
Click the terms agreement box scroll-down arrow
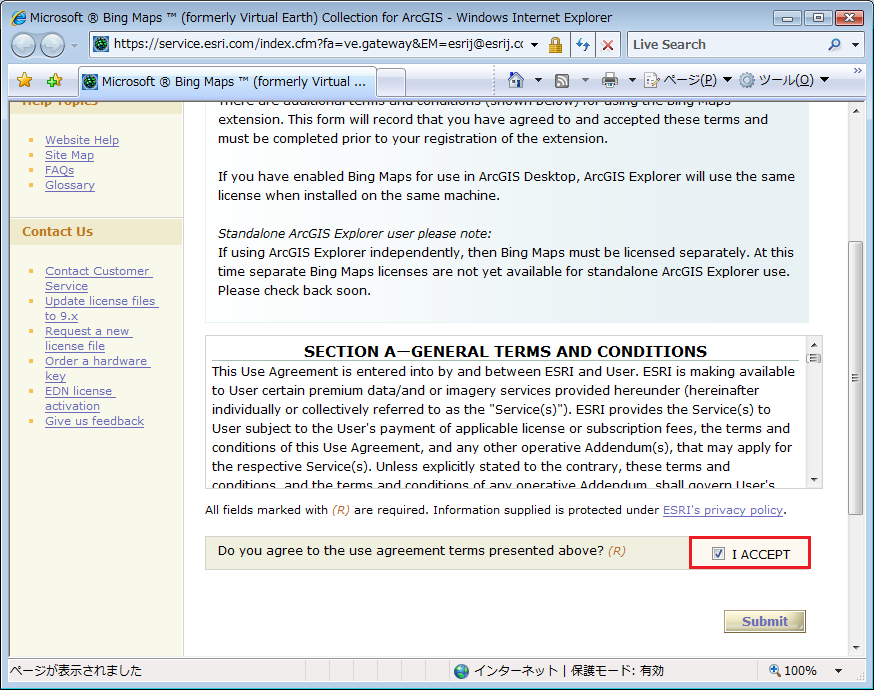814,479
